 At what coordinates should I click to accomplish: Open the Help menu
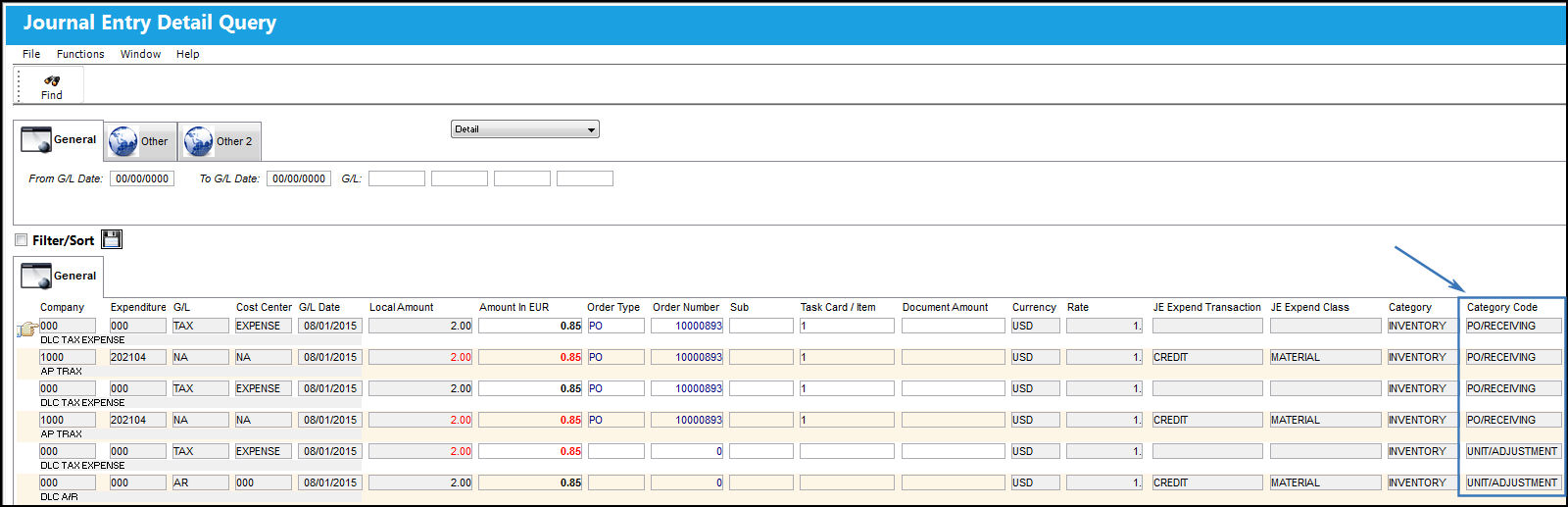pos(187,54)
